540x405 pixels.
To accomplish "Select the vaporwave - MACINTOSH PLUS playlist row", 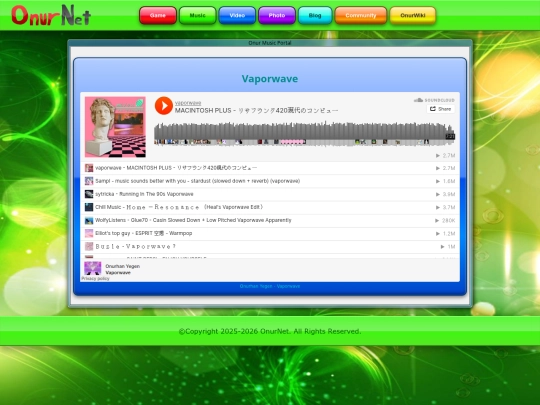I will [x=270, y=168].
